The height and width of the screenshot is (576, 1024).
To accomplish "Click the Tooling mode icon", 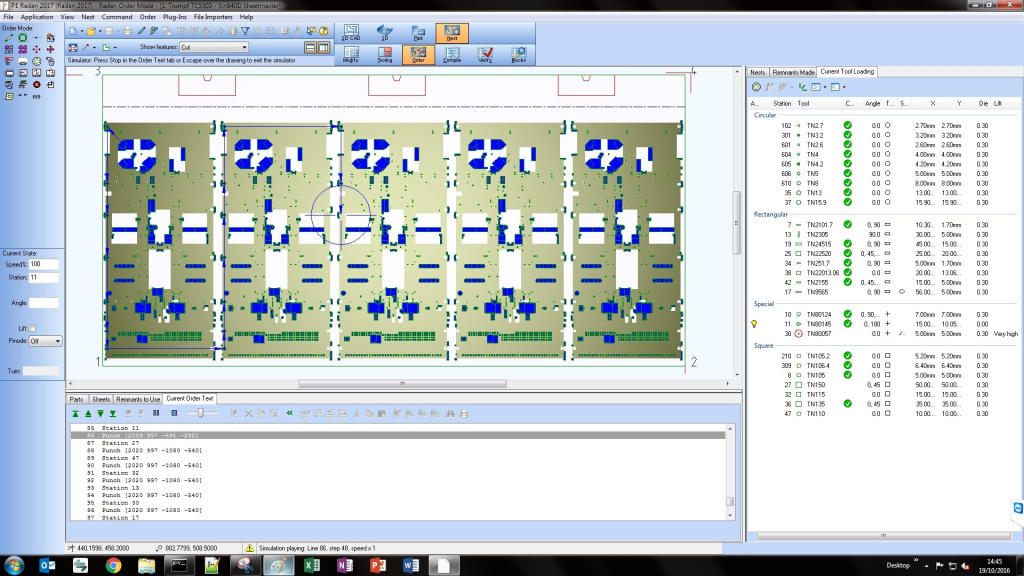I will click(384, 56).
